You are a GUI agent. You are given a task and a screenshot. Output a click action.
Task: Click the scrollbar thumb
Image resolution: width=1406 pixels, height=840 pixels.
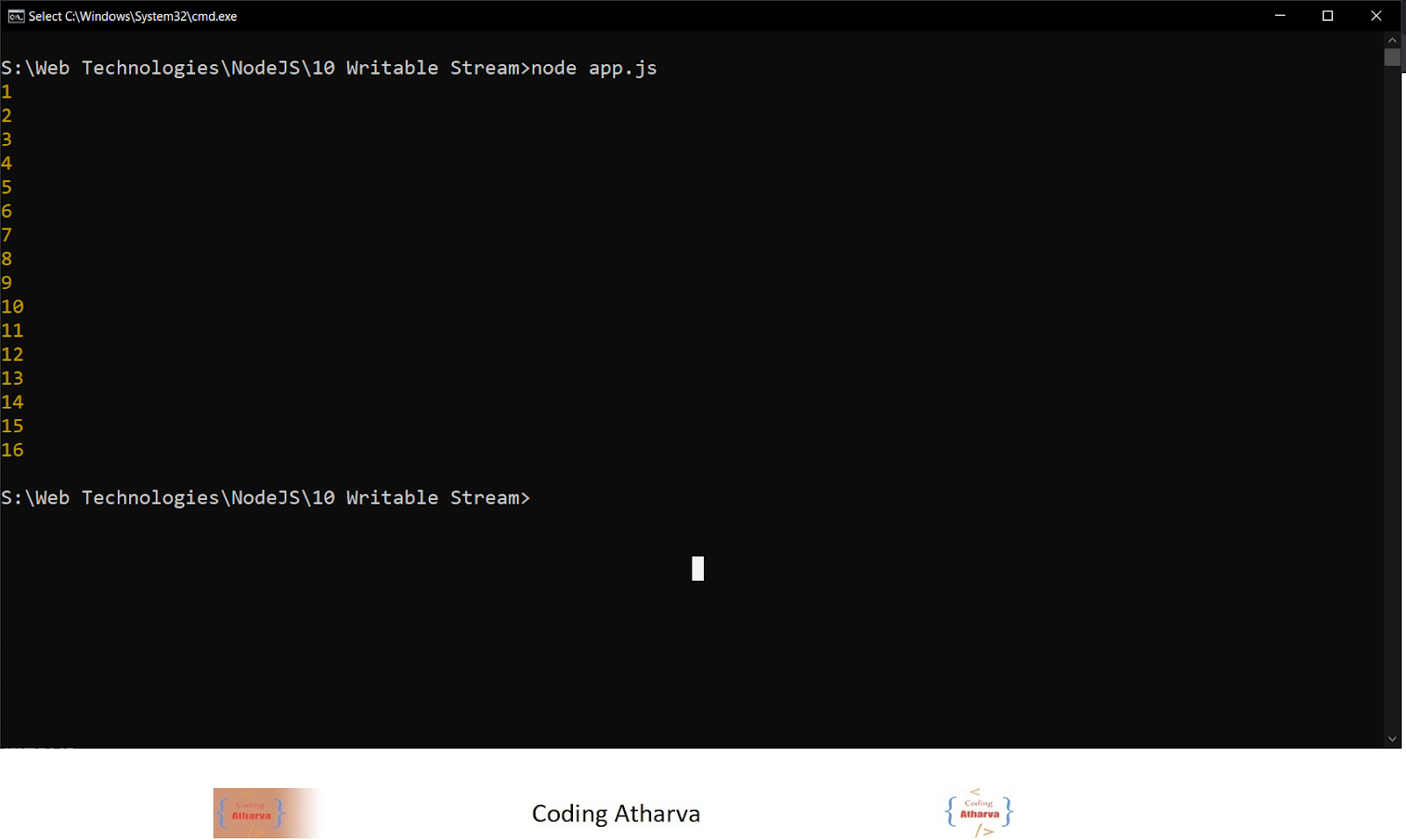(x=1393, y=56)
